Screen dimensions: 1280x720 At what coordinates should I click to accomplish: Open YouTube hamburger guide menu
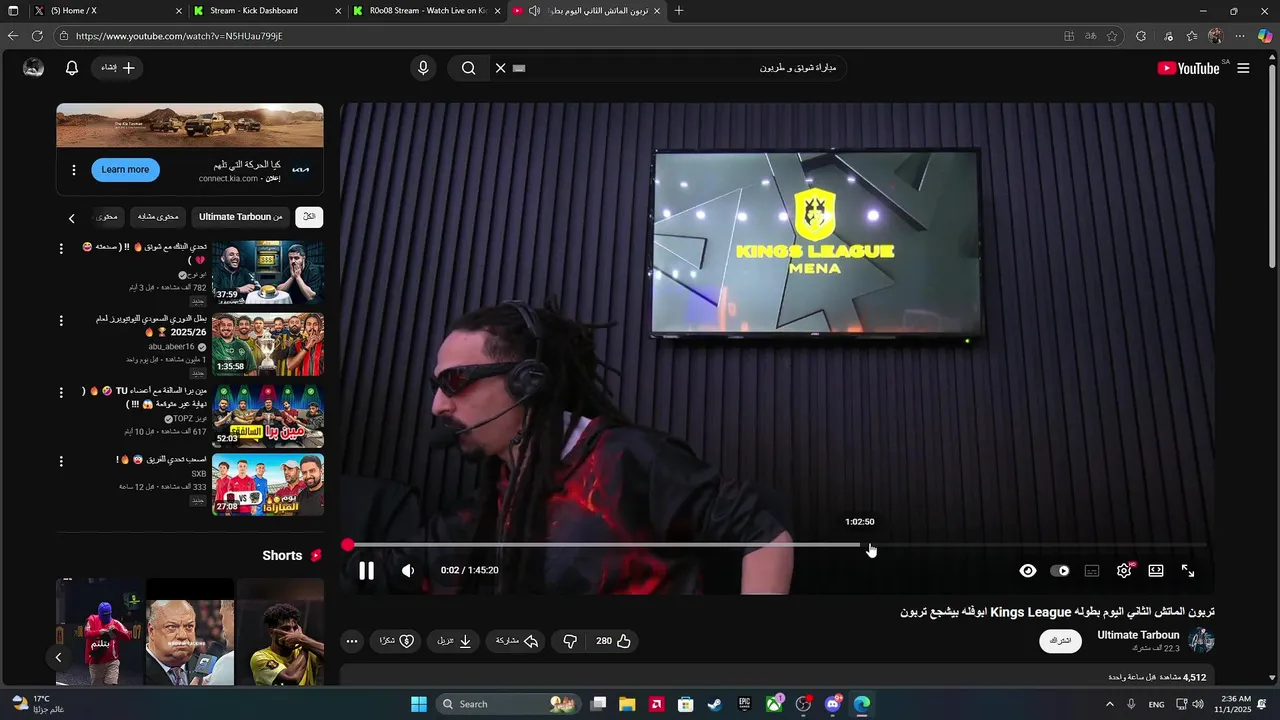[x=1243, y=68]
